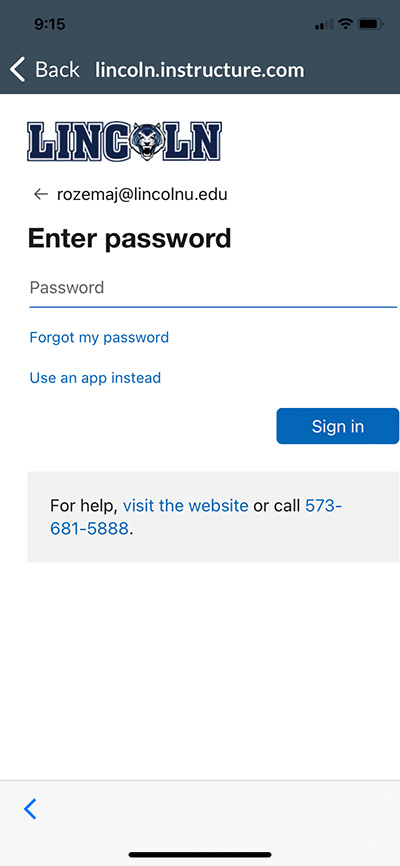Tap the cellular signal bars icon
The image size is (400, 866).
click(324, 24)
